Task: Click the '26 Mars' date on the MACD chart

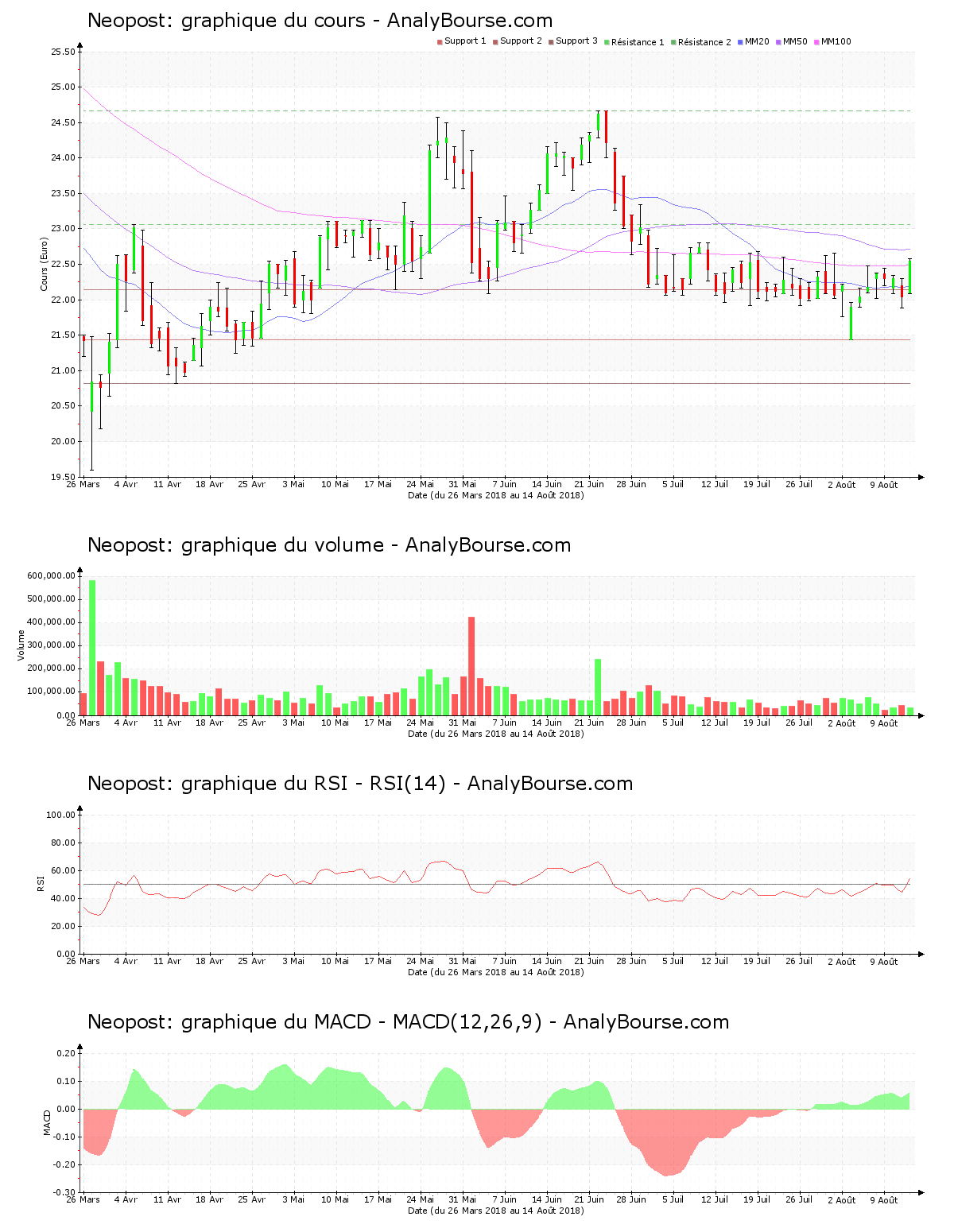Action: (83, 1200)
